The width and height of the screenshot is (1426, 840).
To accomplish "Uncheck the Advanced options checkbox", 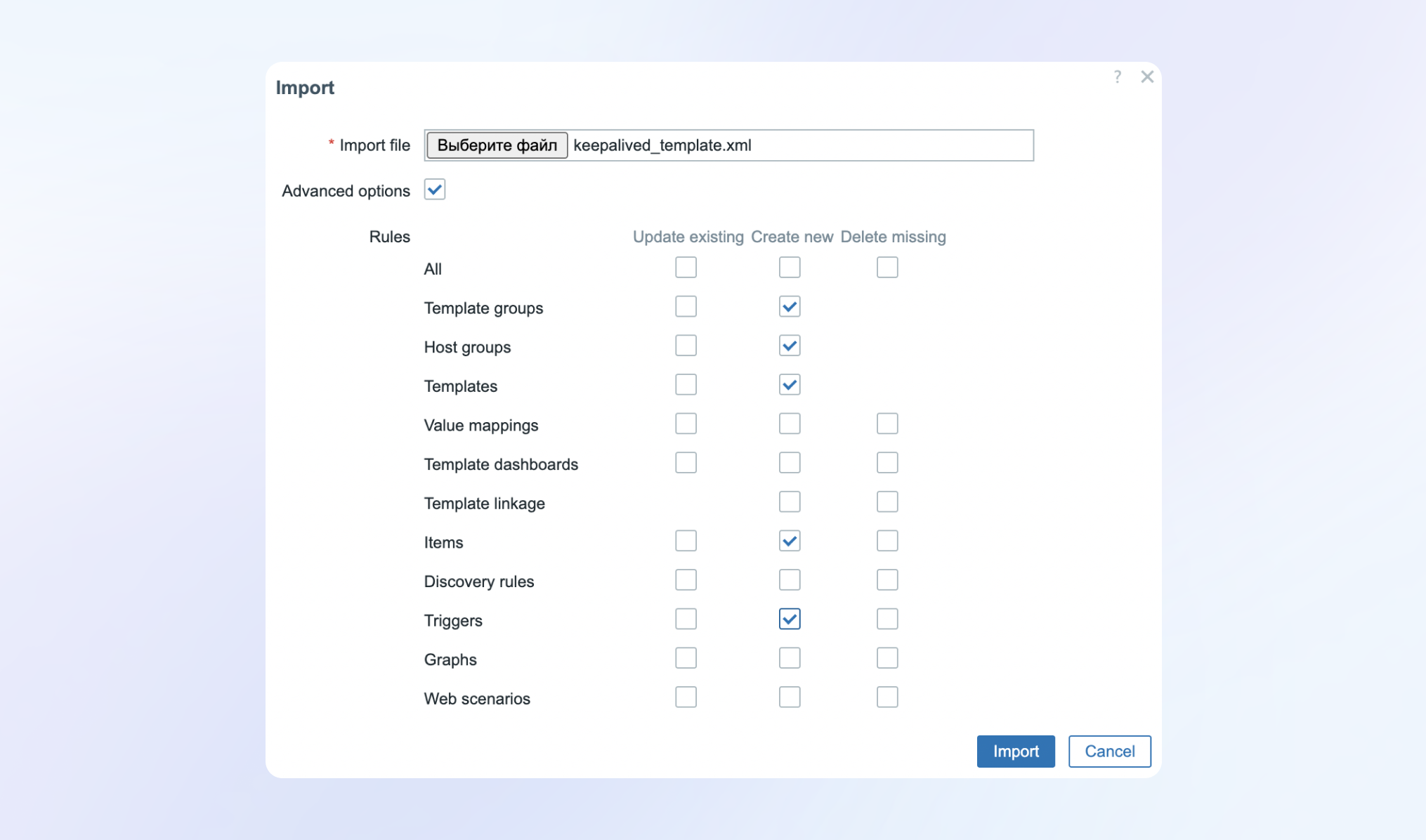I will tap(434, 190).
